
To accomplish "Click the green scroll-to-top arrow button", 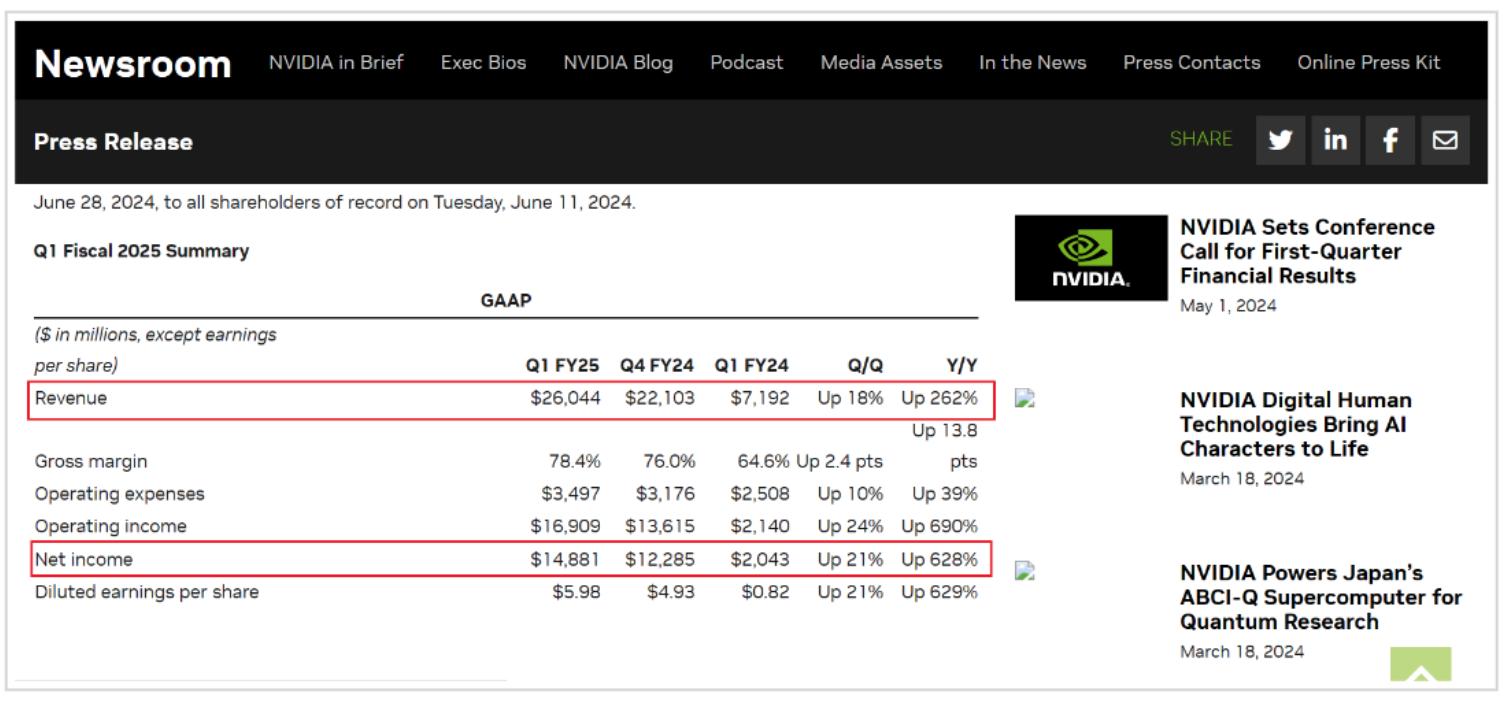I will (1420, 666).
